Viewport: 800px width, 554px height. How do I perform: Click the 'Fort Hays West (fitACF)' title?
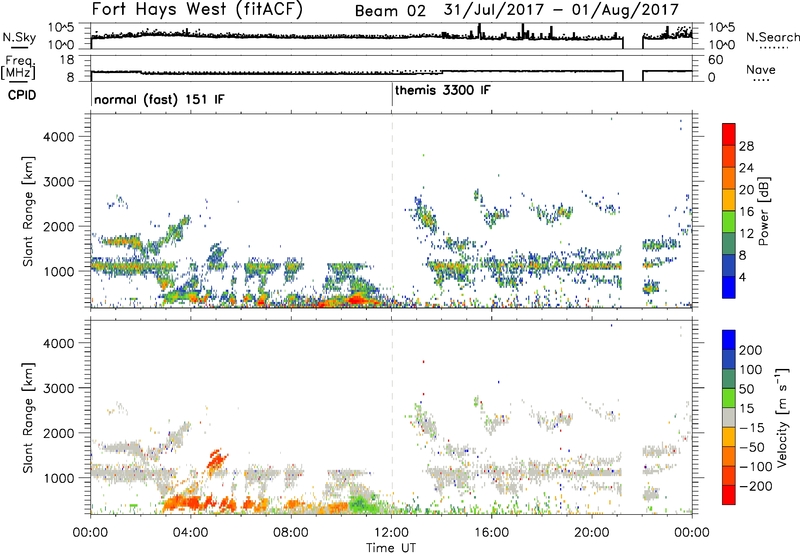pos(197,10)
